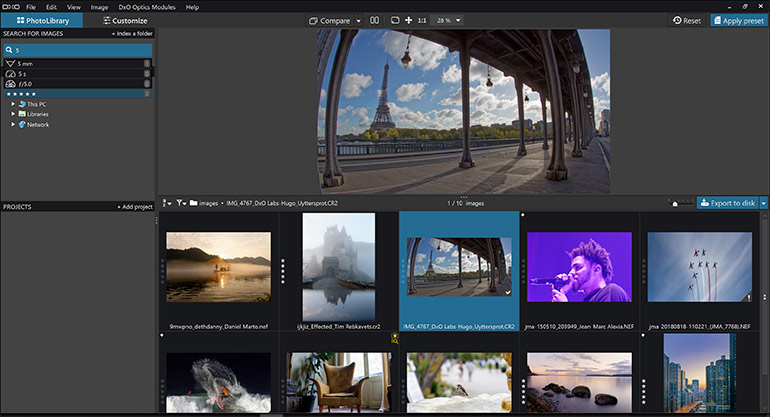
Task: Open the filter funnel icon in browser bar
Action: click(181, 203)
